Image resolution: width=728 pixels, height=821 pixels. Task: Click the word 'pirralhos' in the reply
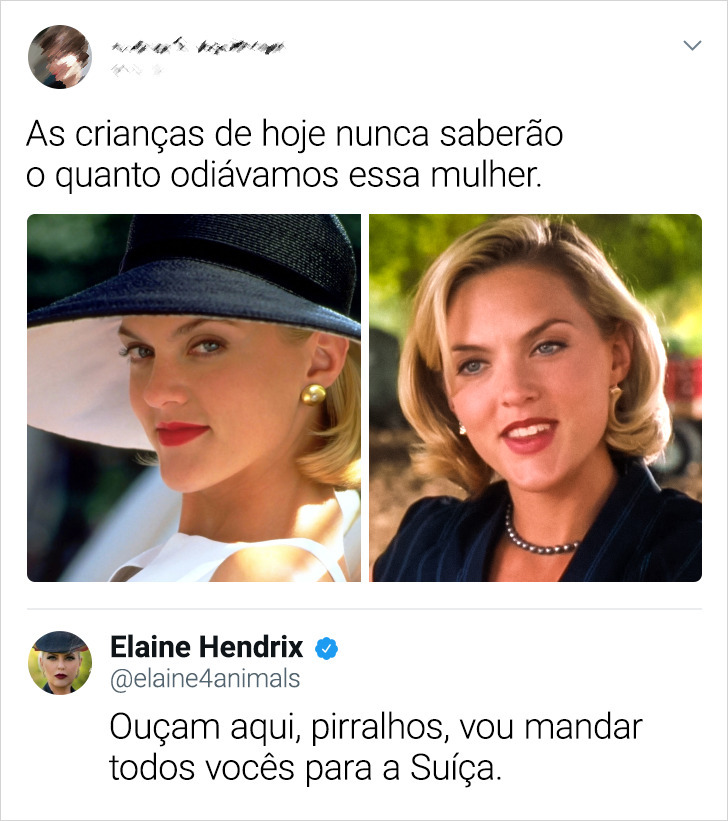(380, 728)
